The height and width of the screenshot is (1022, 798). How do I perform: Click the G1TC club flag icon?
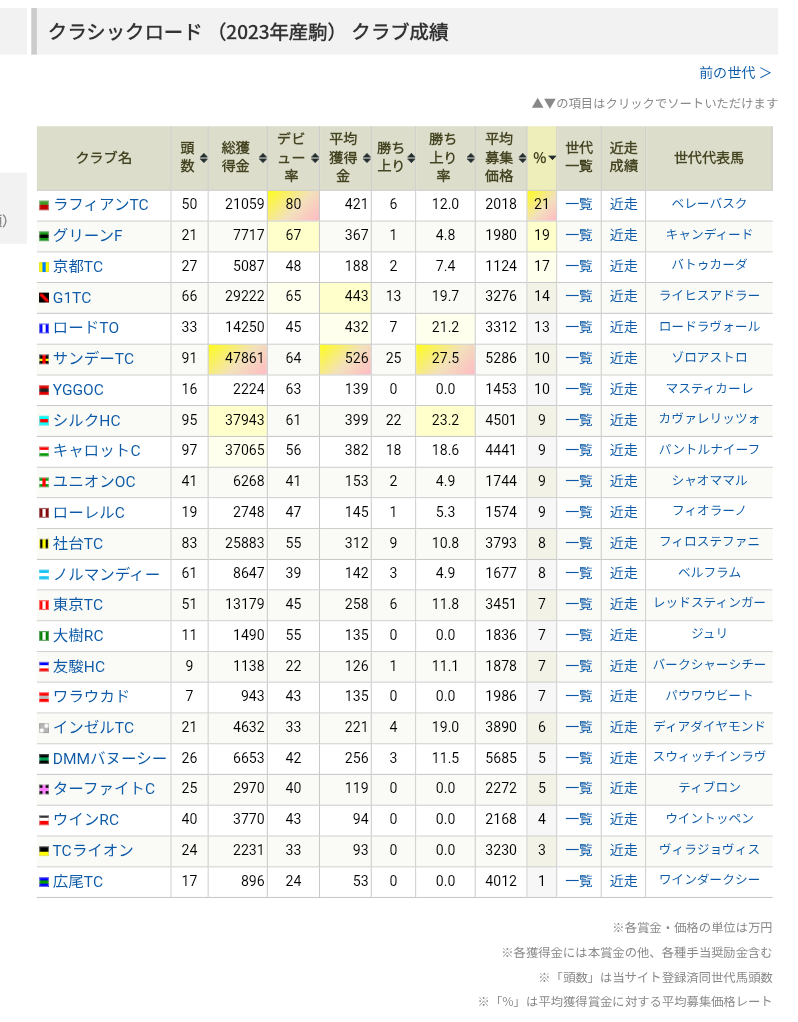tap(44, 297)
